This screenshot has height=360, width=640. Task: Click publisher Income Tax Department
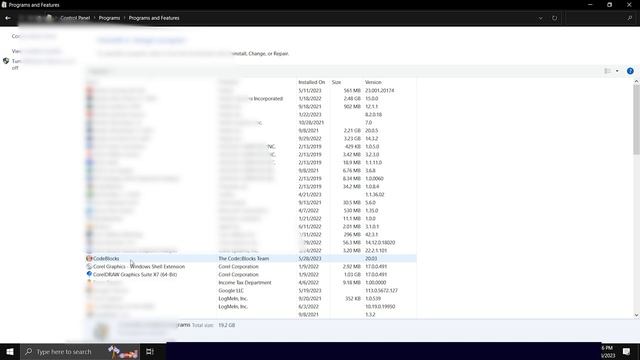(245, 282)
